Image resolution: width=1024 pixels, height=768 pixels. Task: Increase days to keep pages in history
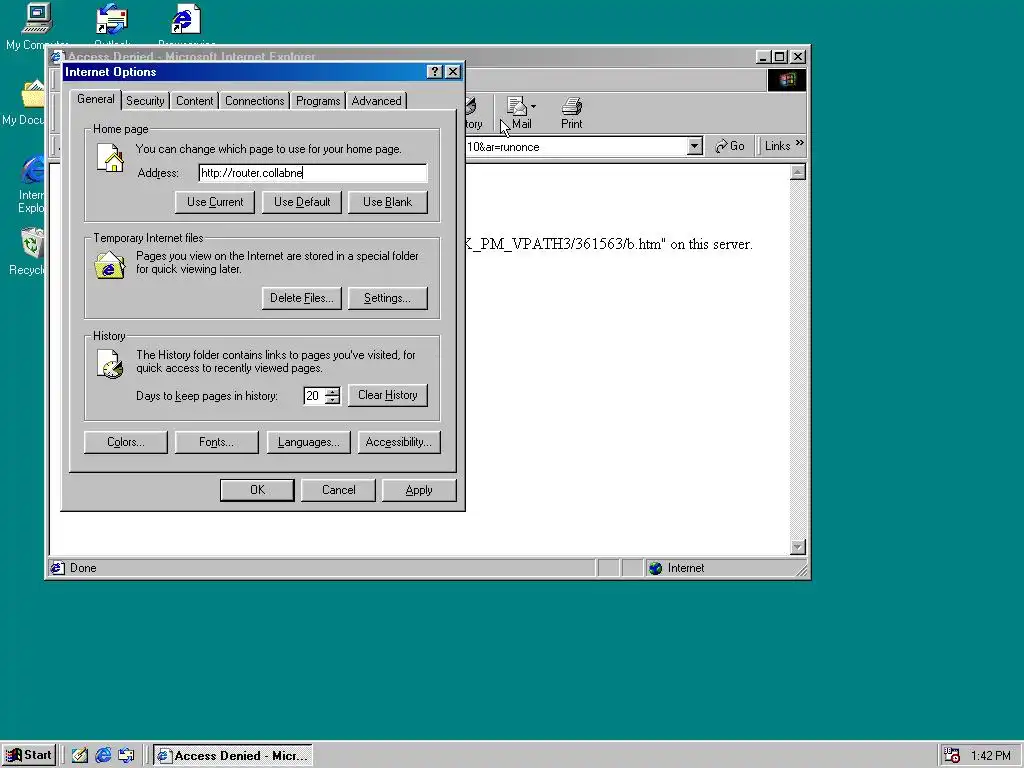coord(333,391)
